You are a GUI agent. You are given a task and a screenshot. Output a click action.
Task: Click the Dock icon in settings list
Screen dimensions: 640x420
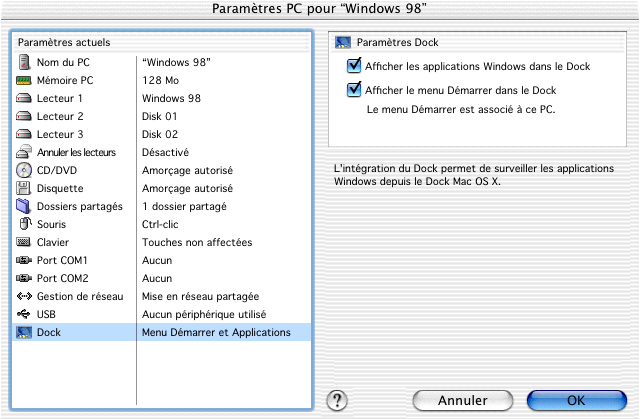24,332
